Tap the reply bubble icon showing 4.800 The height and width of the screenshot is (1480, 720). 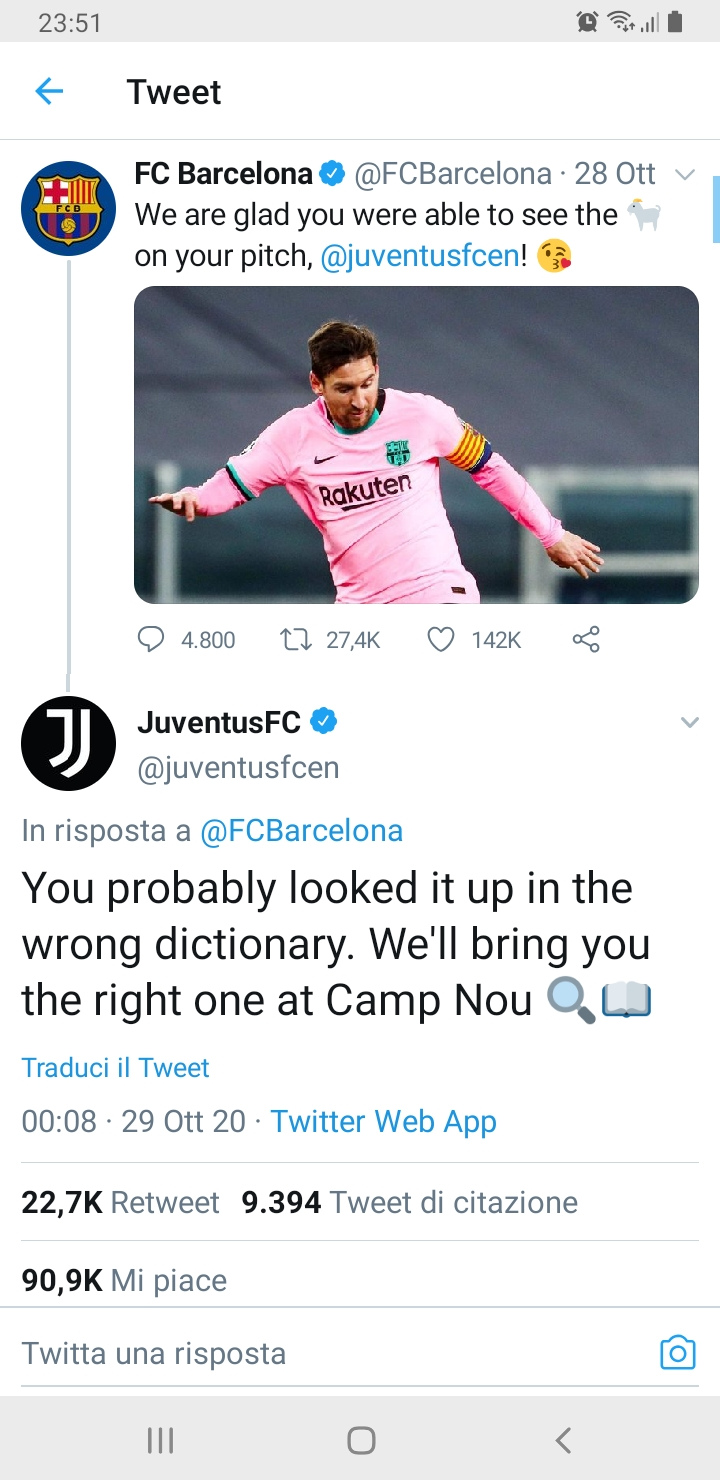click(150, 639)
